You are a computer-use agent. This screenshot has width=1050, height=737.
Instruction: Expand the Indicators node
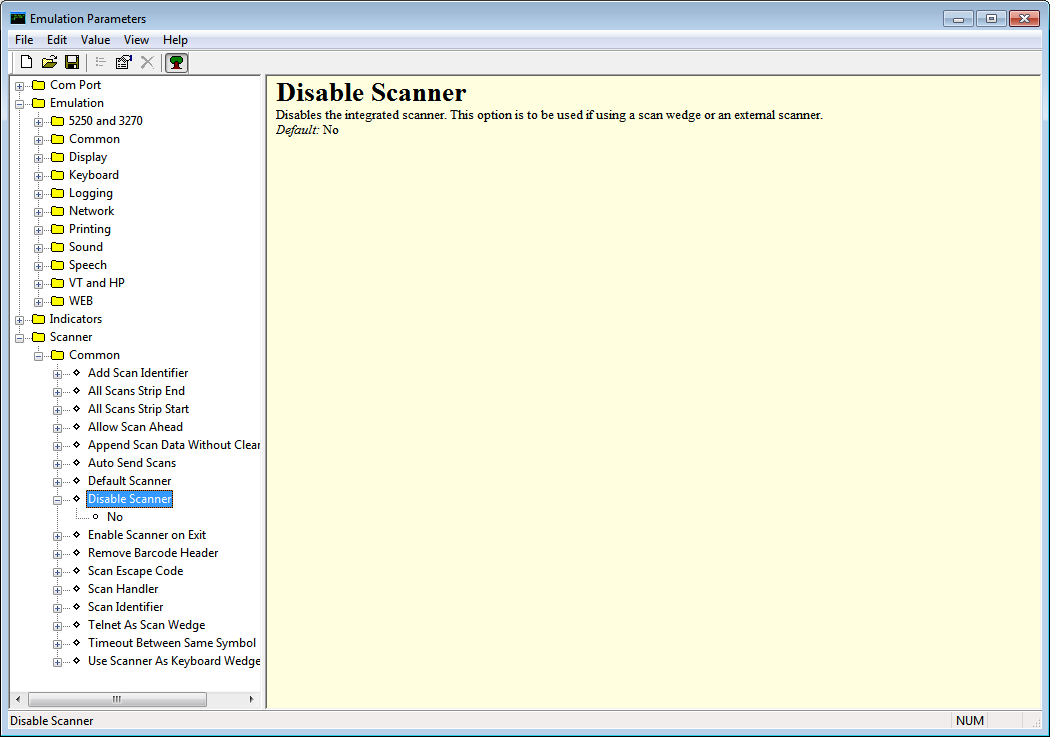pos(20,319)
